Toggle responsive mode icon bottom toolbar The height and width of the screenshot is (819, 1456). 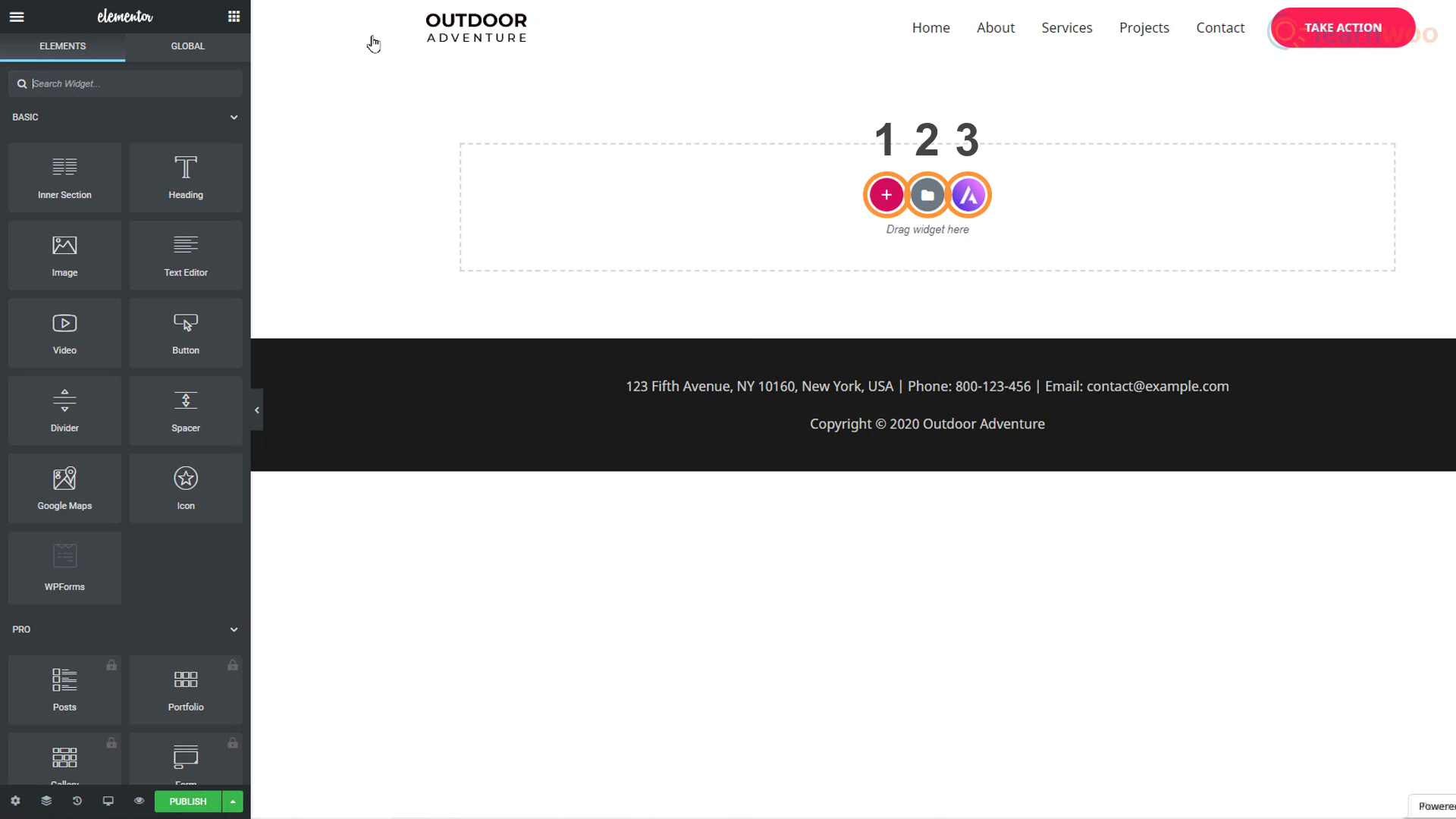tap(108, 801)
